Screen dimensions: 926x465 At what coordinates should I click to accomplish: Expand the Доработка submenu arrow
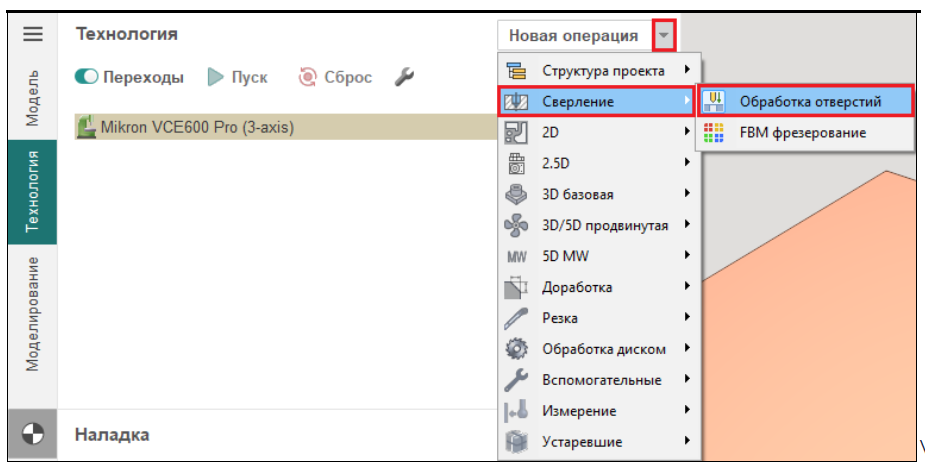click(687, 287)
